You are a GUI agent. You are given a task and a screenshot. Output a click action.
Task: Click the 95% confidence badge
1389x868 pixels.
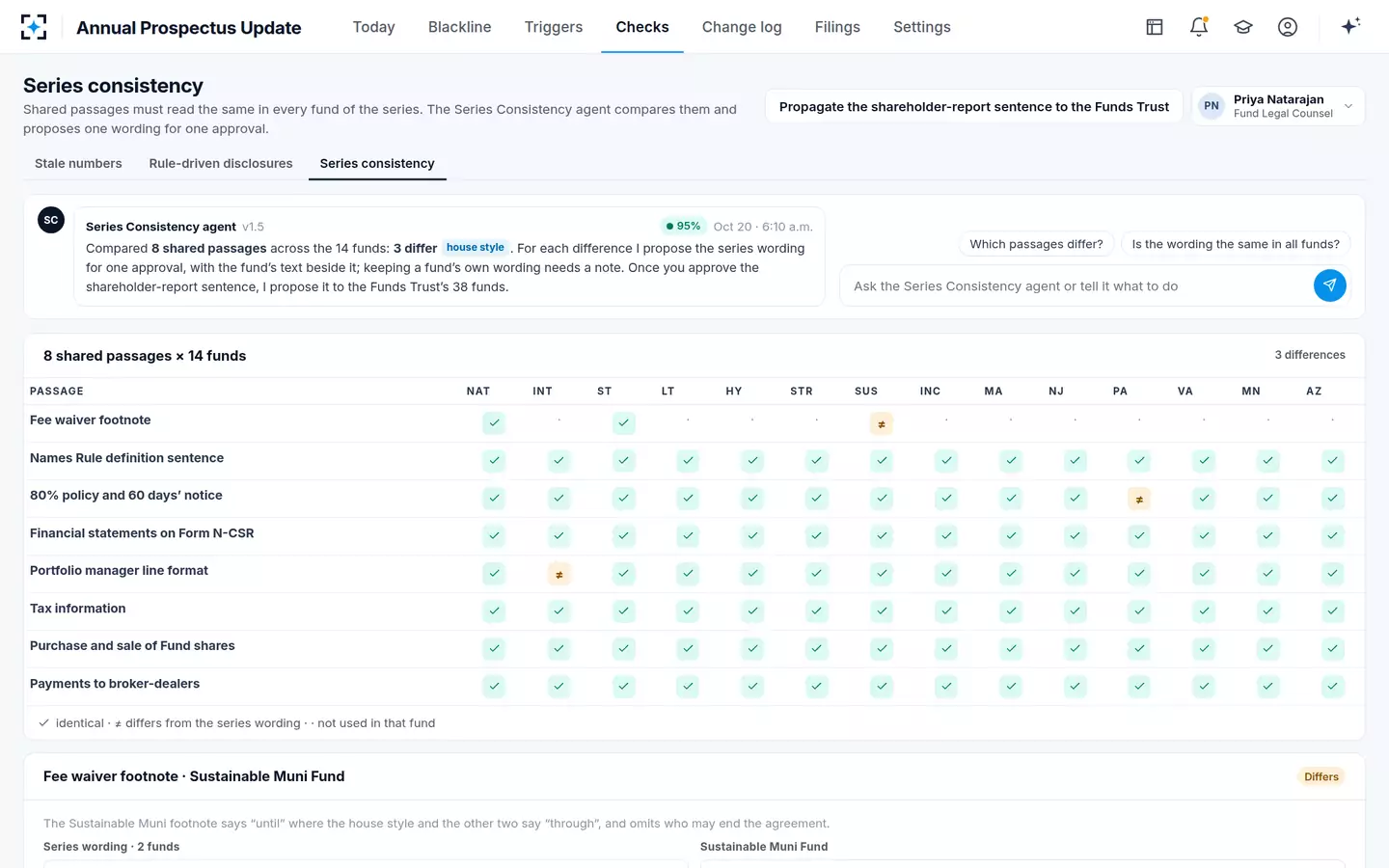[684, 227]
